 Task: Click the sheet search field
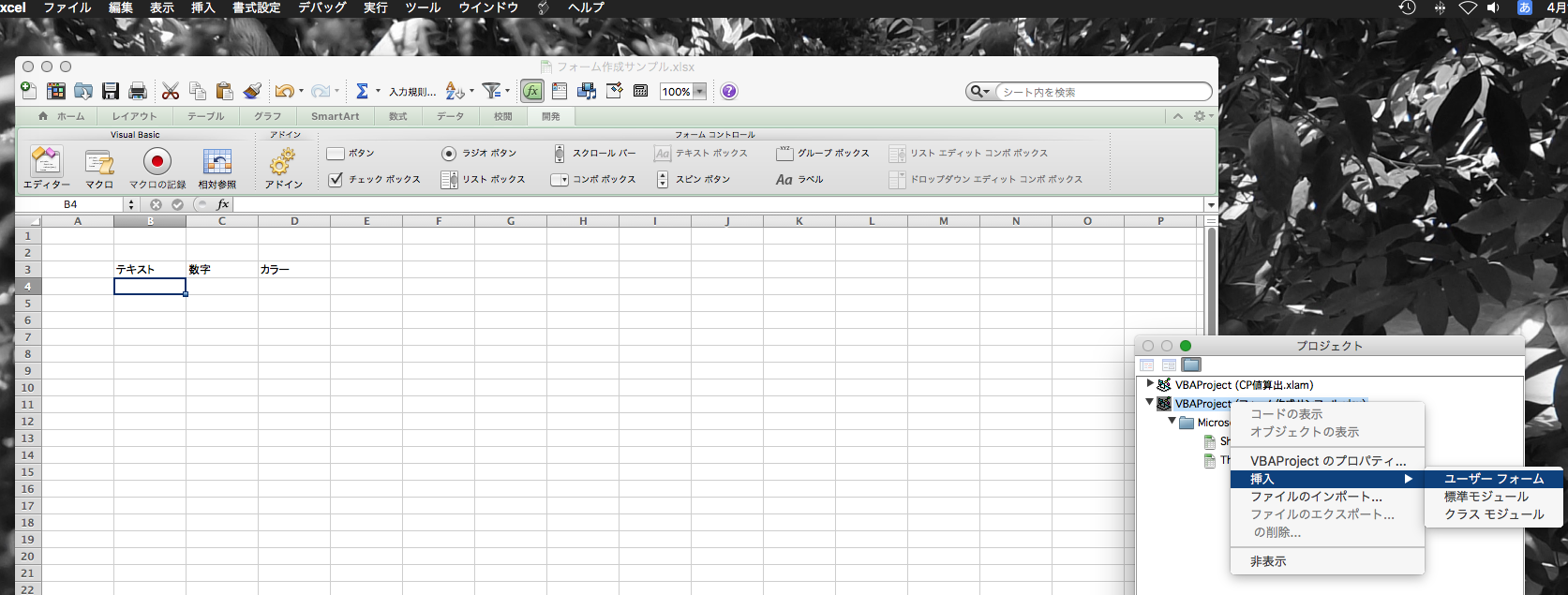click(1101, 92)
